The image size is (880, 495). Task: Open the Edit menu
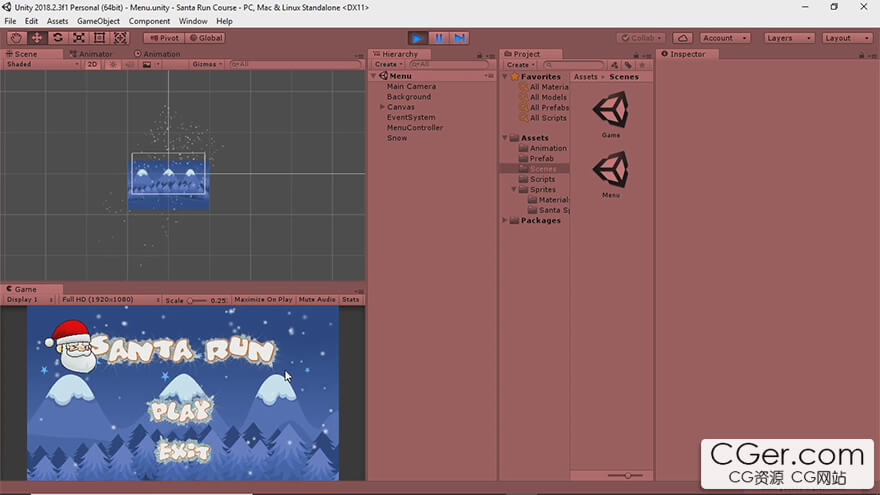tap(31, 21)
